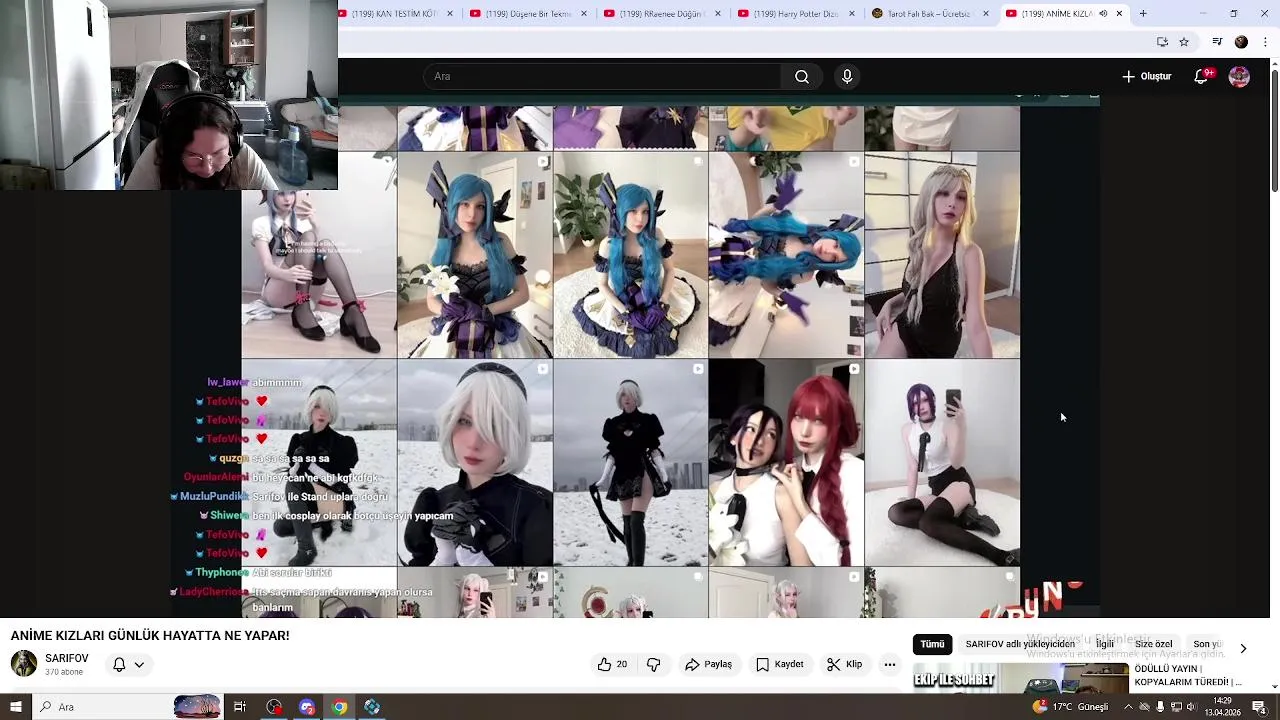Select the İlgili filter chip
Image resolution: width=1280 pixels, height=720 pixels.
[1104, 644]
